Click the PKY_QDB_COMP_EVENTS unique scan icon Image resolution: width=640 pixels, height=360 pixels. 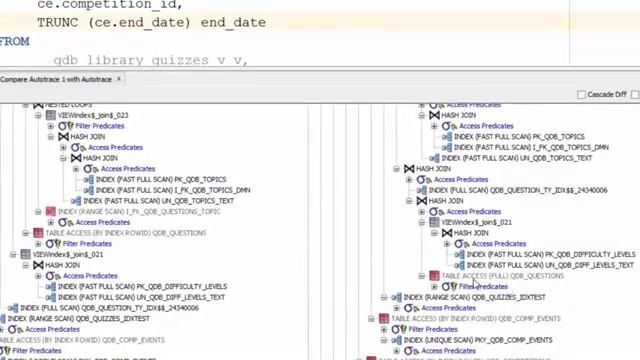click(x=396, y=340)
